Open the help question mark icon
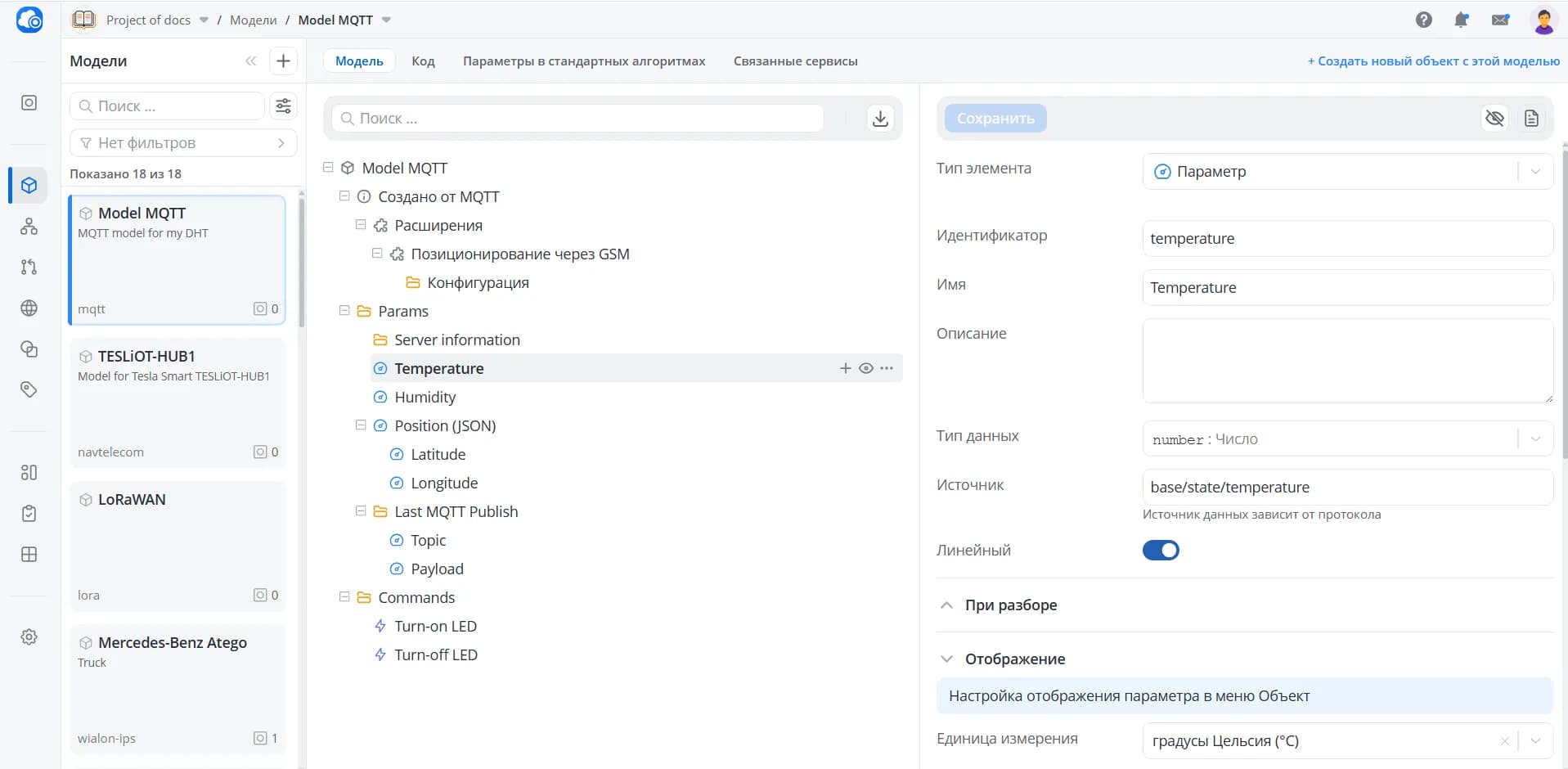This screenshot has width=1568, height=769. [x=1424, y=20]
